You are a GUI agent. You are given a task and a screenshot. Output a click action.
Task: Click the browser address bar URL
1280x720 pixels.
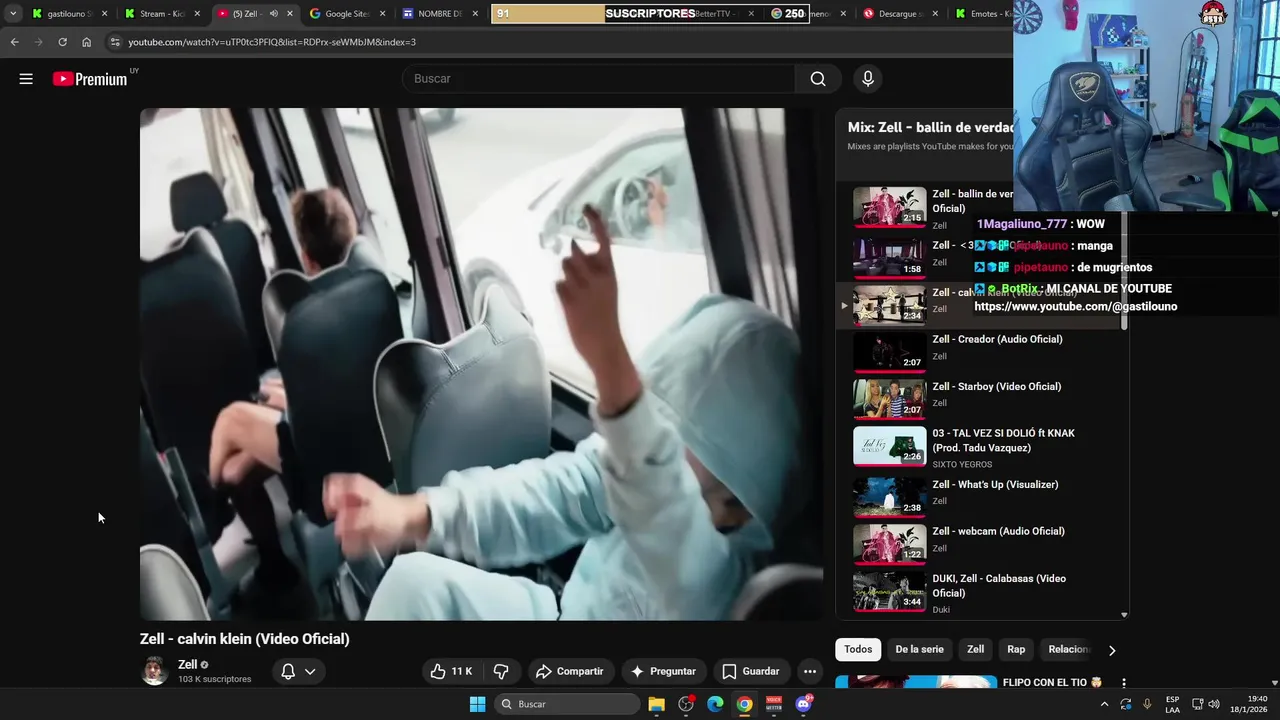272,42
